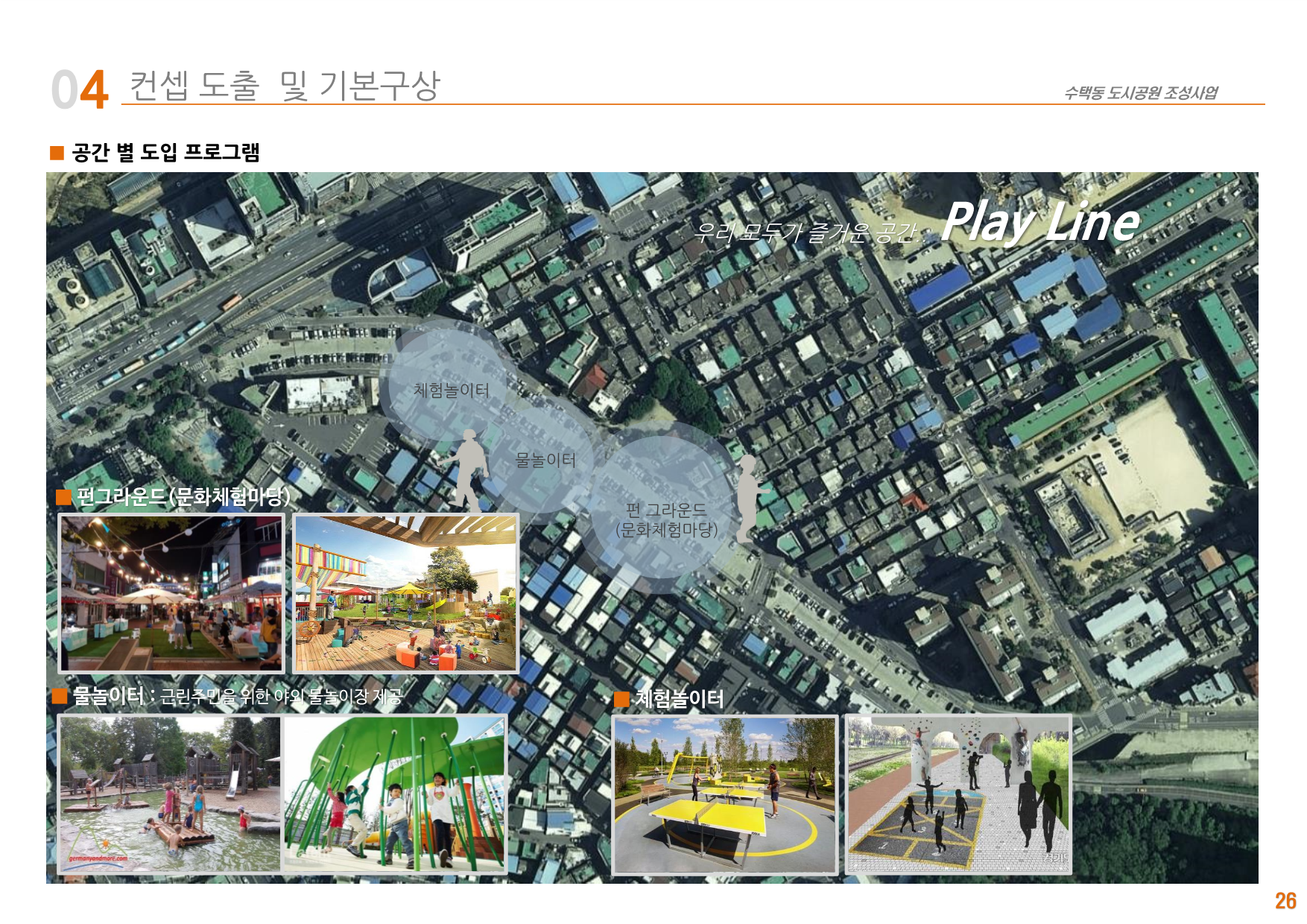
Task: Click the '체험놀이터' heading above bottom-right photos
Action: 679,698
